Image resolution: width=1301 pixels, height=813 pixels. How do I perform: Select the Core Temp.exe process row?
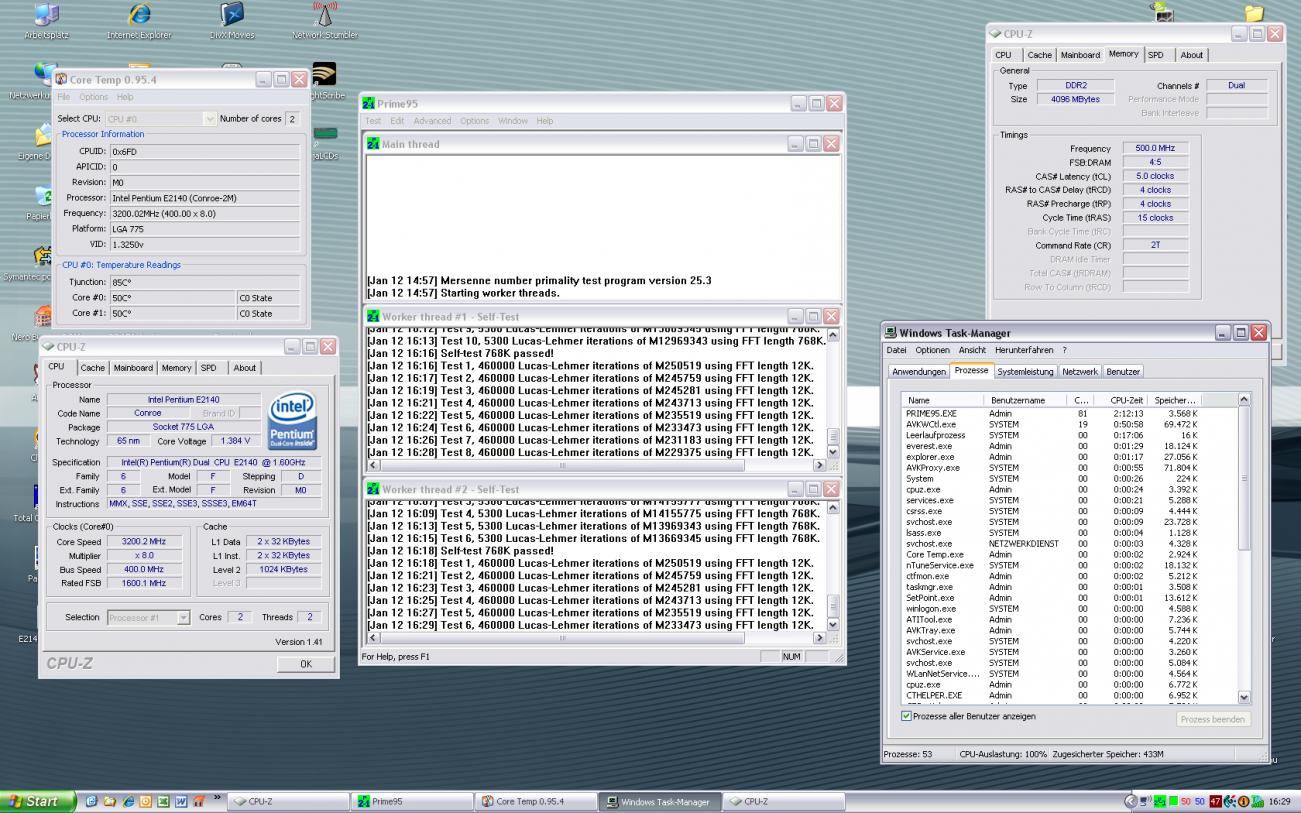[1069, 554]
